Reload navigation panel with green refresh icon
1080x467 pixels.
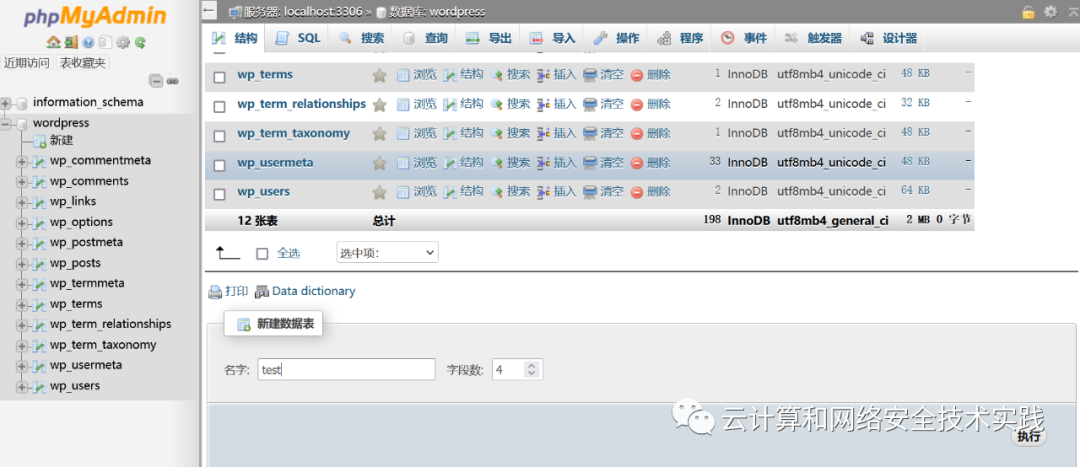(x=141, y=42)
